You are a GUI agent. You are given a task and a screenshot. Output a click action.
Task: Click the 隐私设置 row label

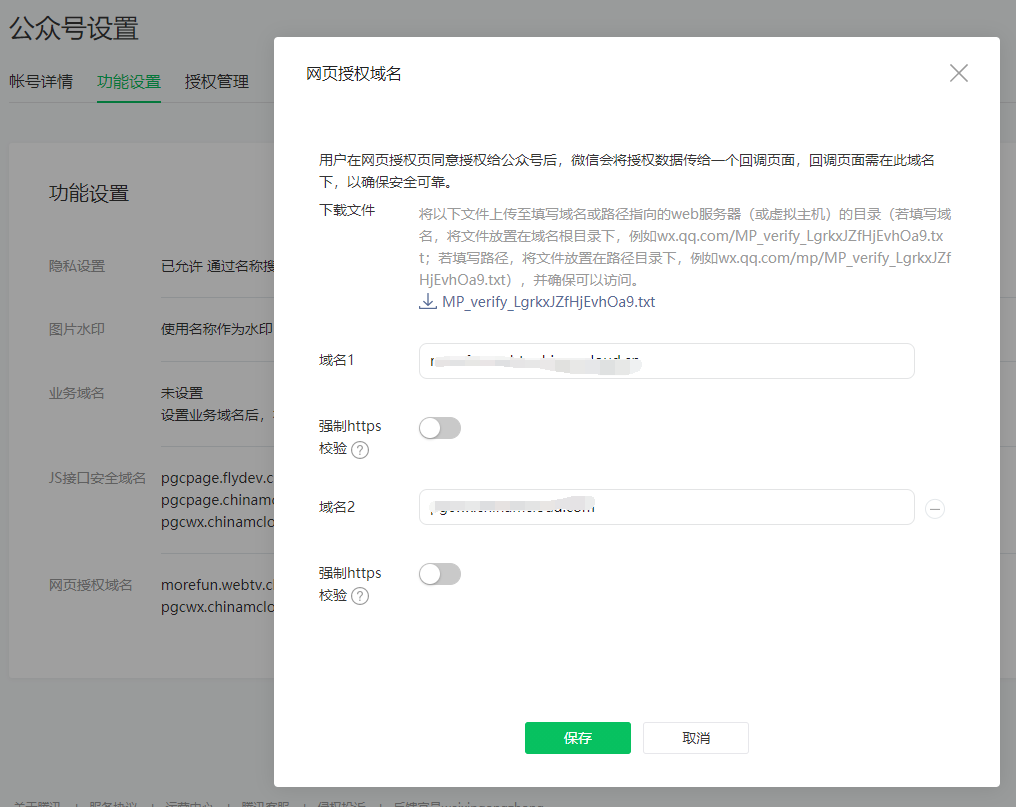coord(77,266)
